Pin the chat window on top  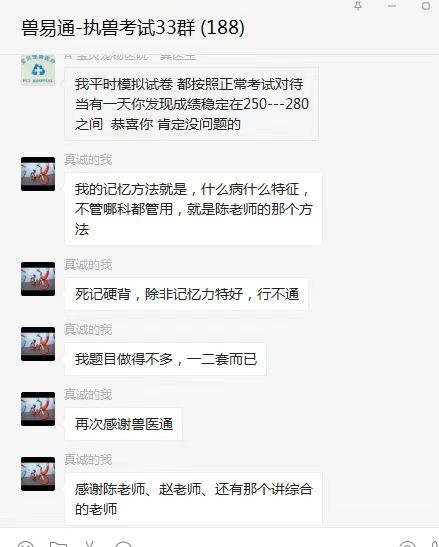[358, 6]
